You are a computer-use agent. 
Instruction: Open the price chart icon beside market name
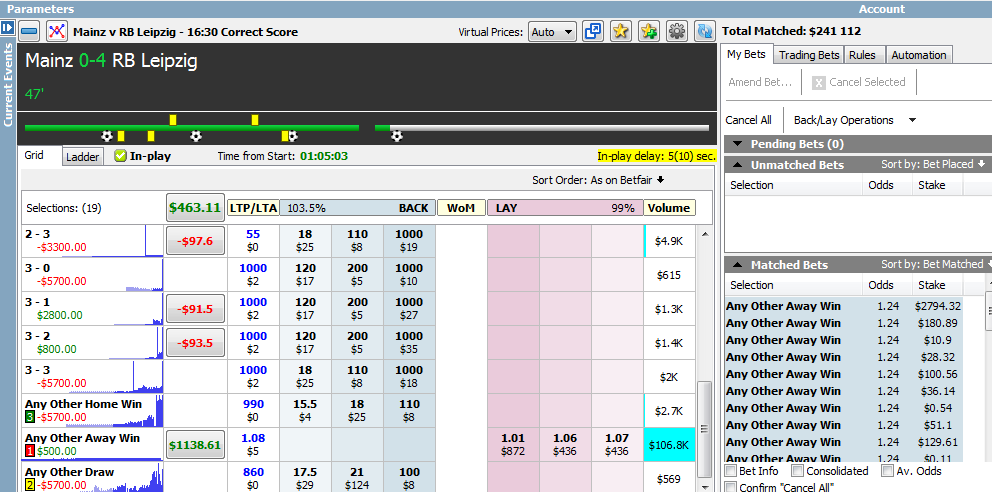point(58,31)
